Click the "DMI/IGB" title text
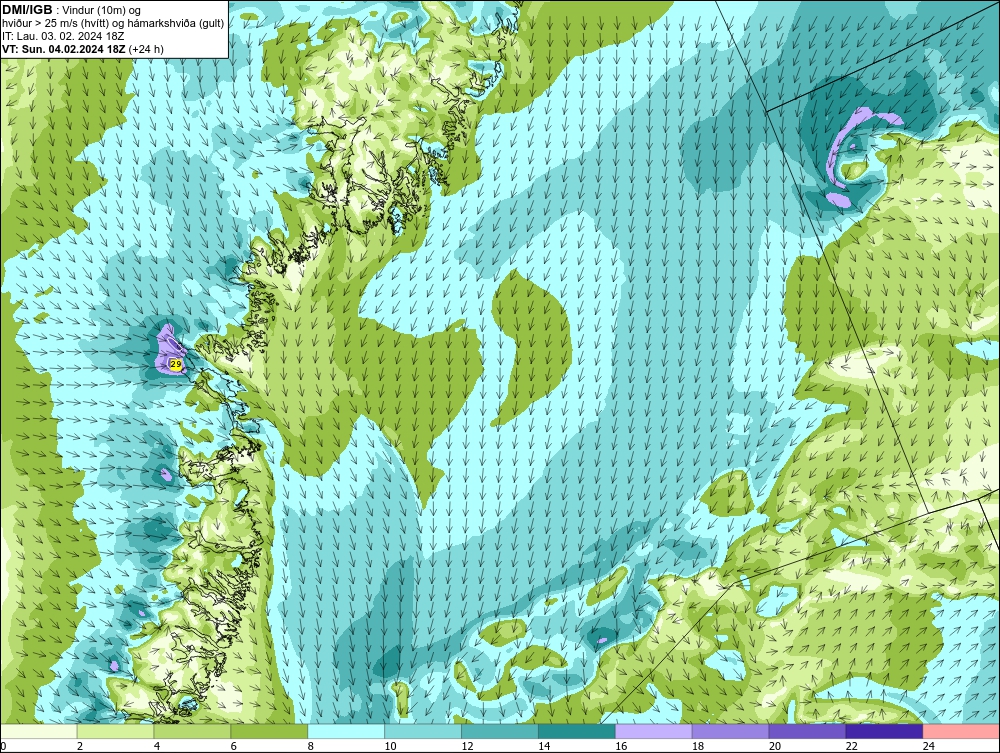The image size is (1000, 753). (x=27, y=10)
